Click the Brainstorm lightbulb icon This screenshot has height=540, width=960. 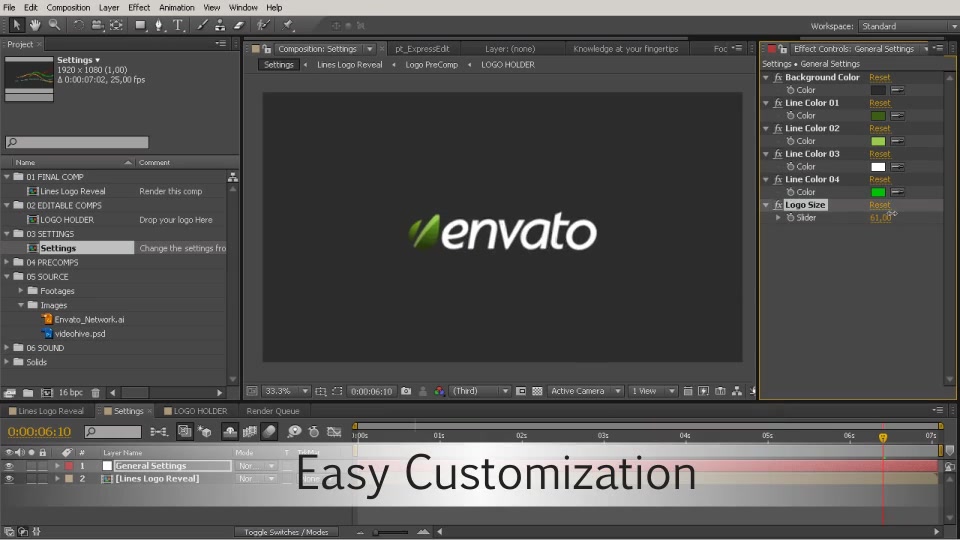(x=294, y=432)
